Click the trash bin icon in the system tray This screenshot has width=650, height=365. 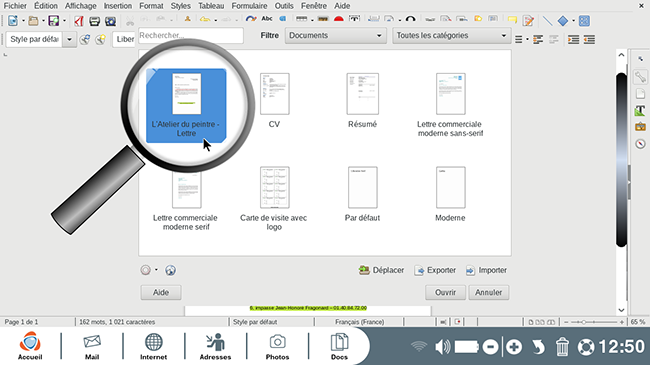pyautogui.click(x=562, y=347)
